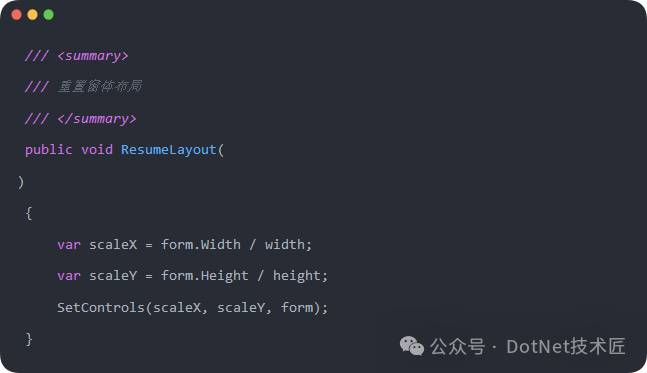Screen dimensions: 647x373
Task: Click the WeChat logo icon in watermark
Action: [x=411, y=346]
